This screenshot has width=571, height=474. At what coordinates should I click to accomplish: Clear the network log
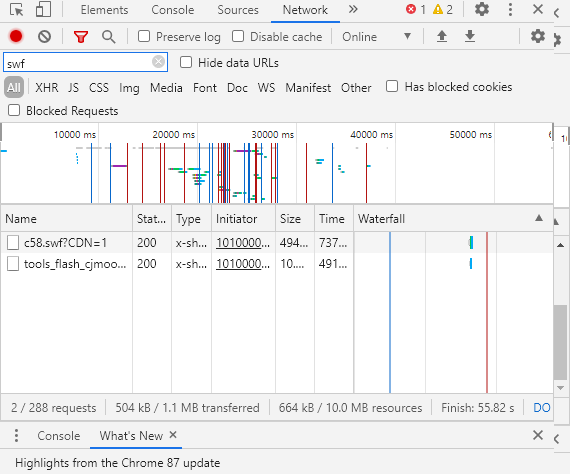(44, 36)
